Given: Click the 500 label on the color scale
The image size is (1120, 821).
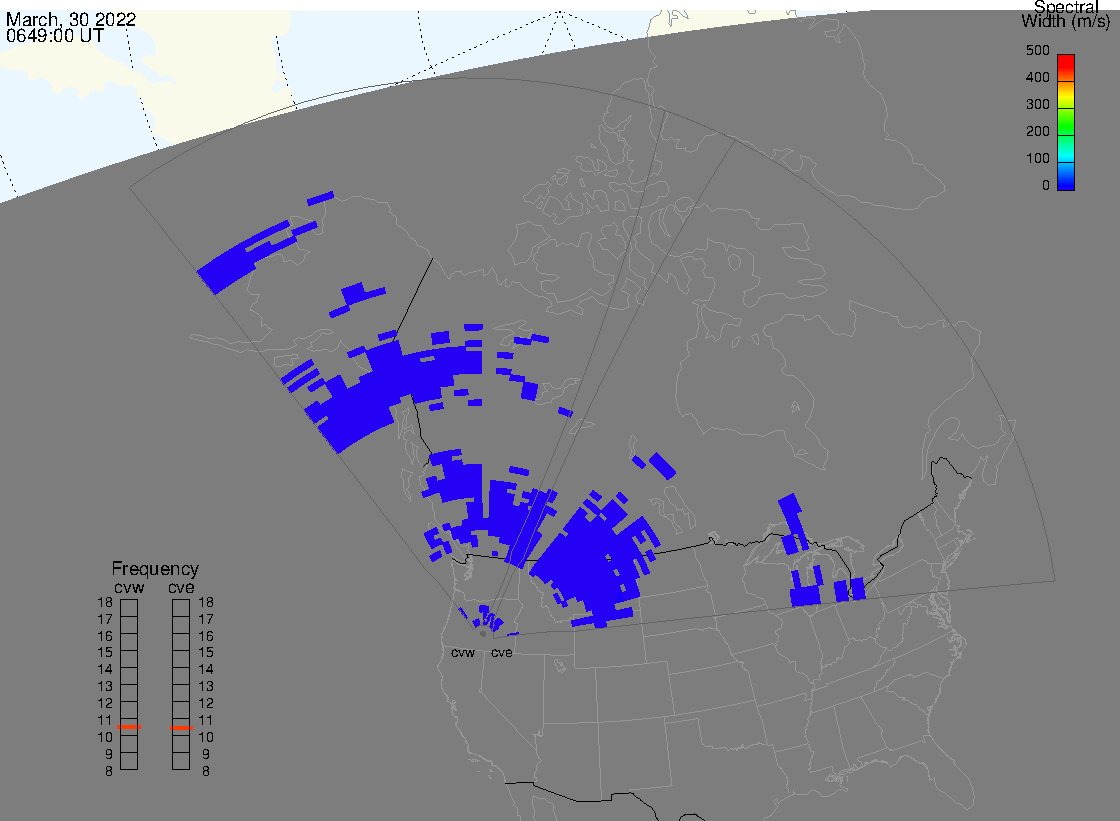Looking at the screenshot, I should pos(1037,50).
